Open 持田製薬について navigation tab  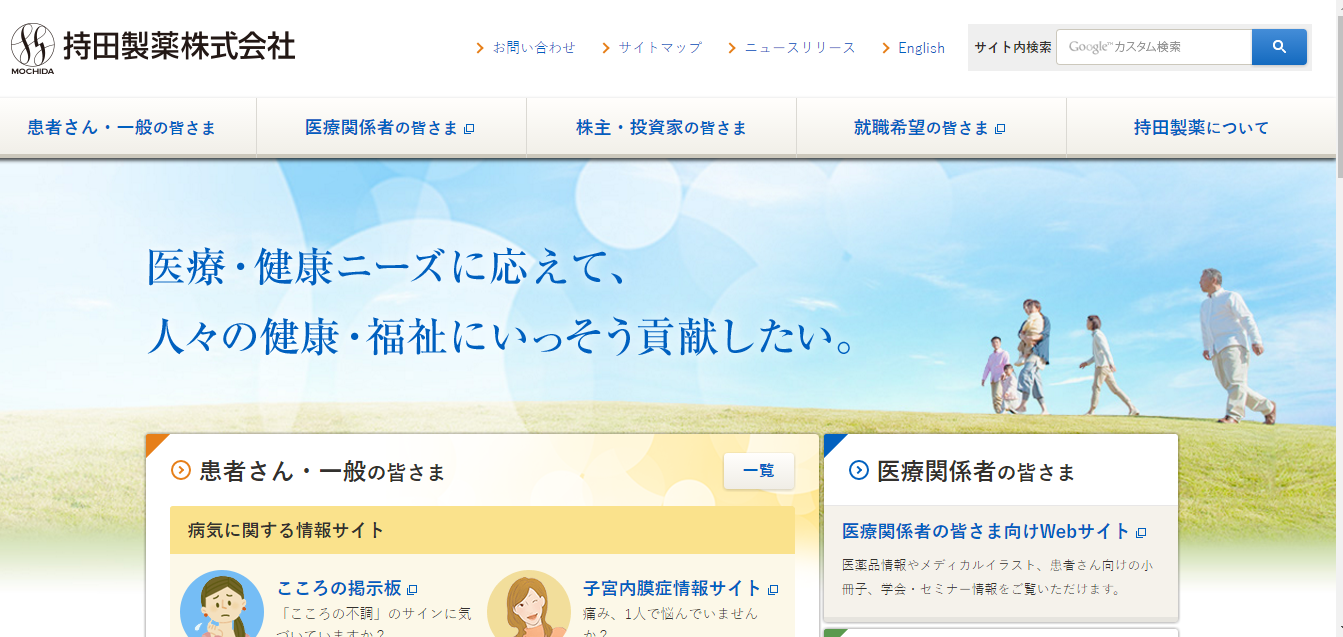(x=1201, y=128)
